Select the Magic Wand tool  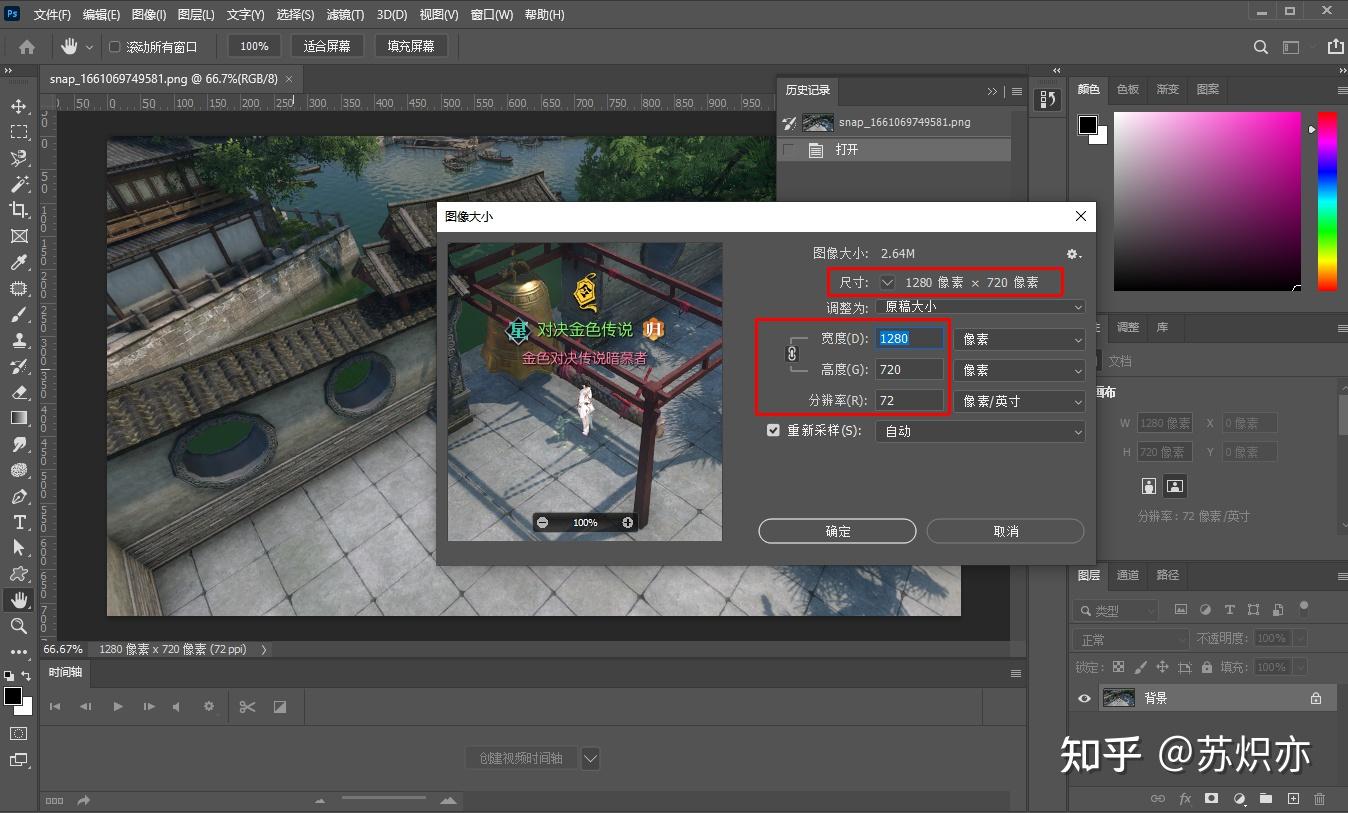pos(19,184)
